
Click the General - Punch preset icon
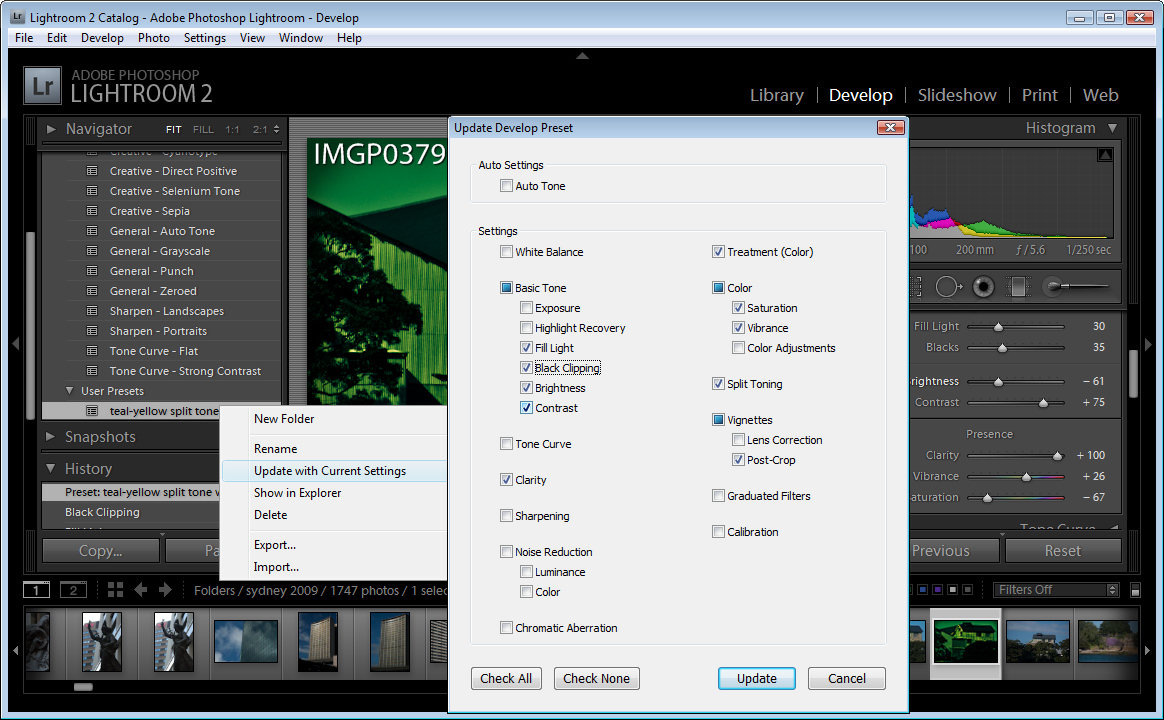[92, 271]
